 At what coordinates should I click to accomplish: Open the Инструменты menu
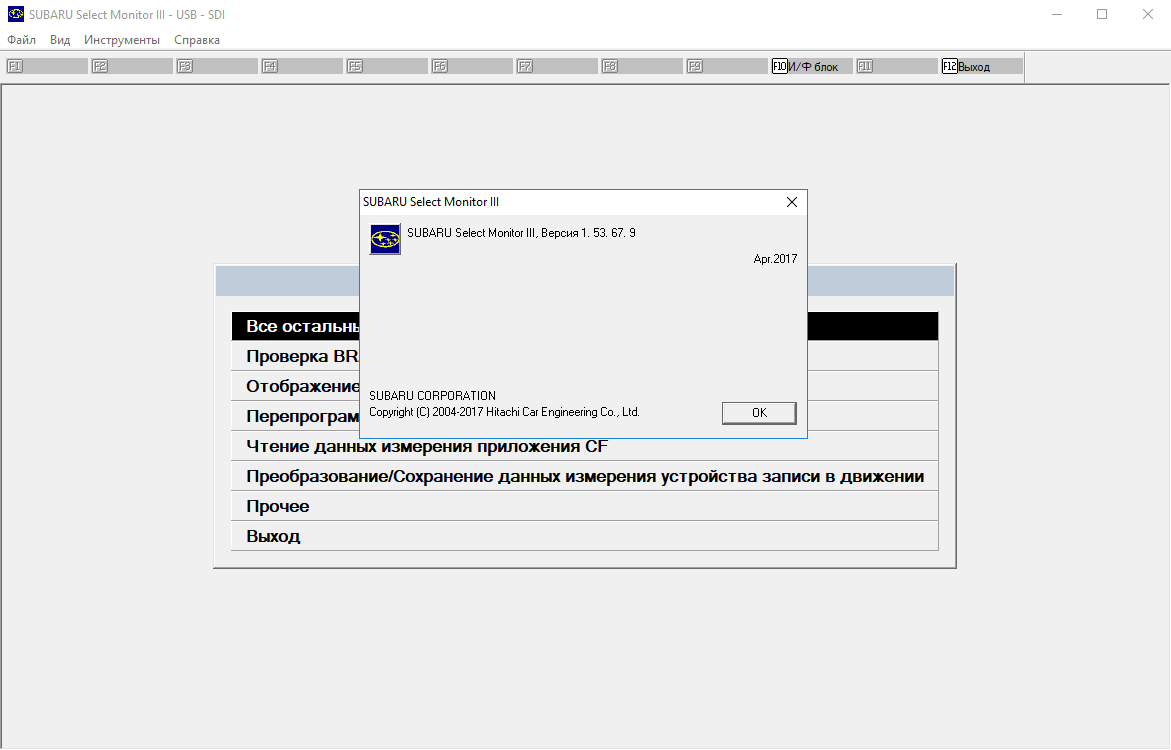tap(122, 40)
